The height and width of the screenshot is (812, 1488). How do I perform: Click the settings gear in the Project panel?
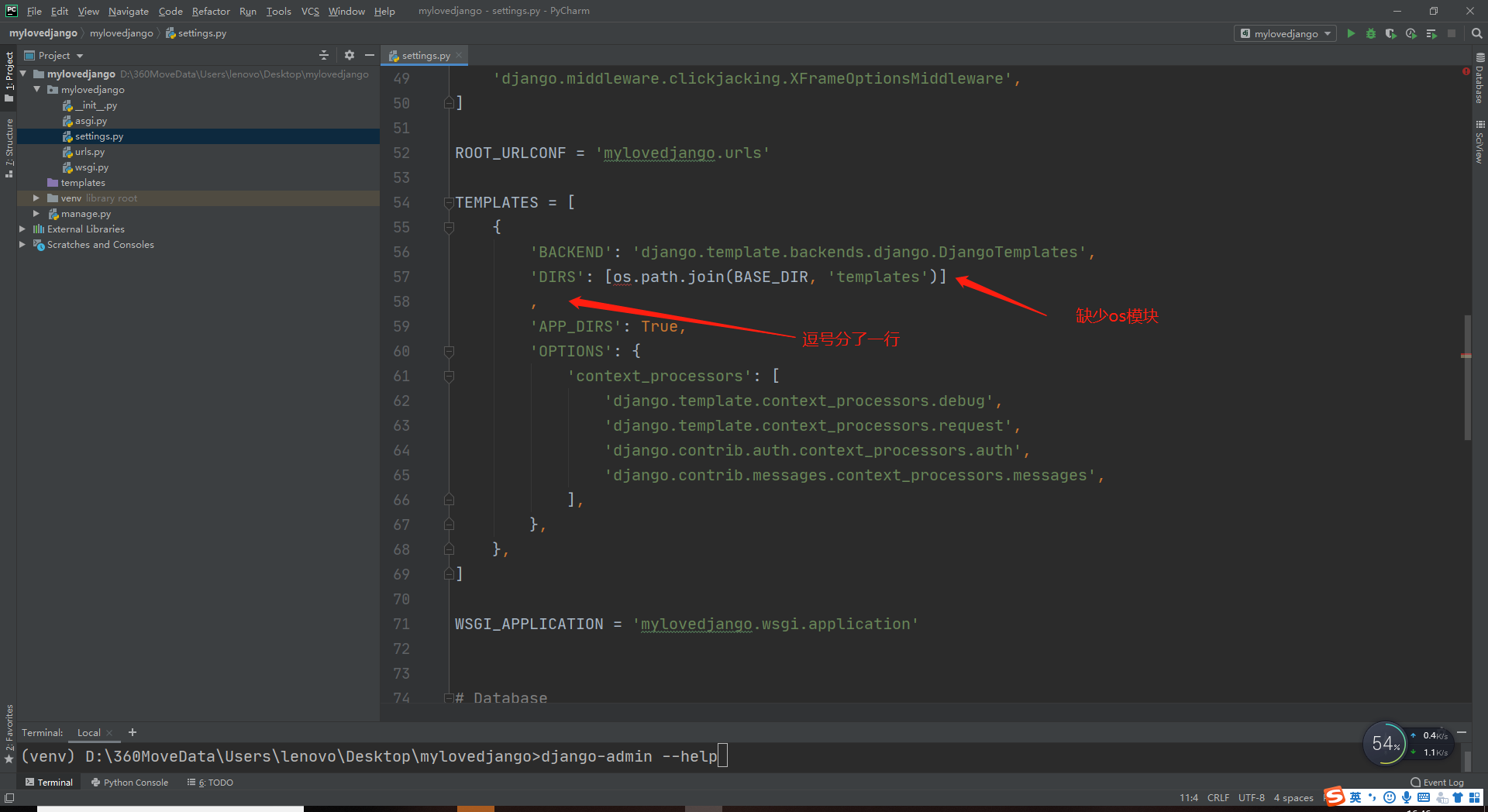click(x=349, y=55)
